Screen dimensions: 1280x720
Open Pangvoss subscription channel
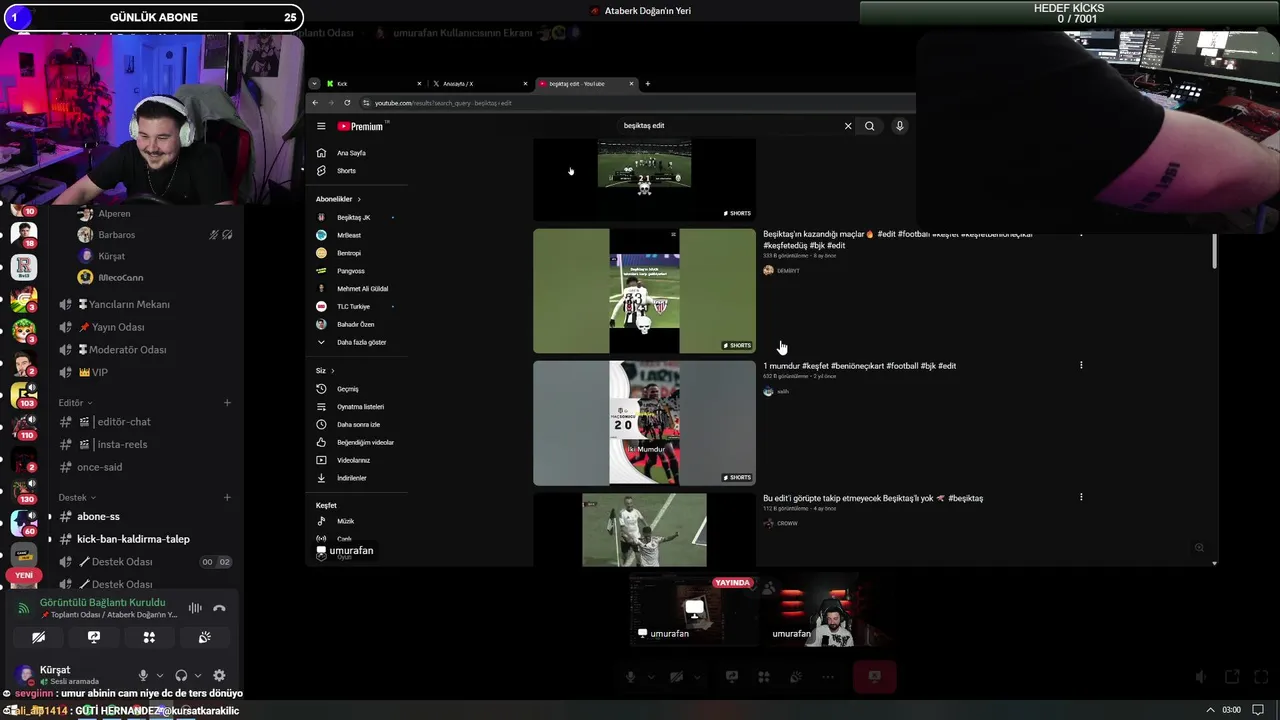pos(350,271)
